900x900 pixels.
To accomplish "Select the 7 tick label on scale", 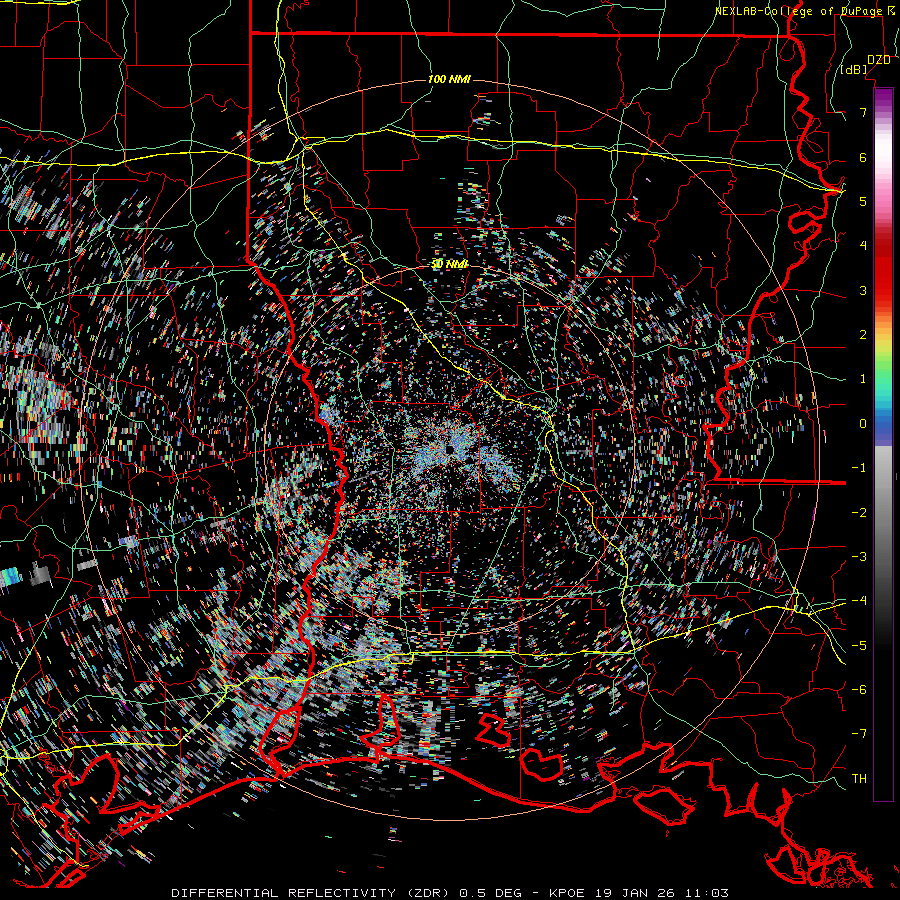I will (863, 112).
